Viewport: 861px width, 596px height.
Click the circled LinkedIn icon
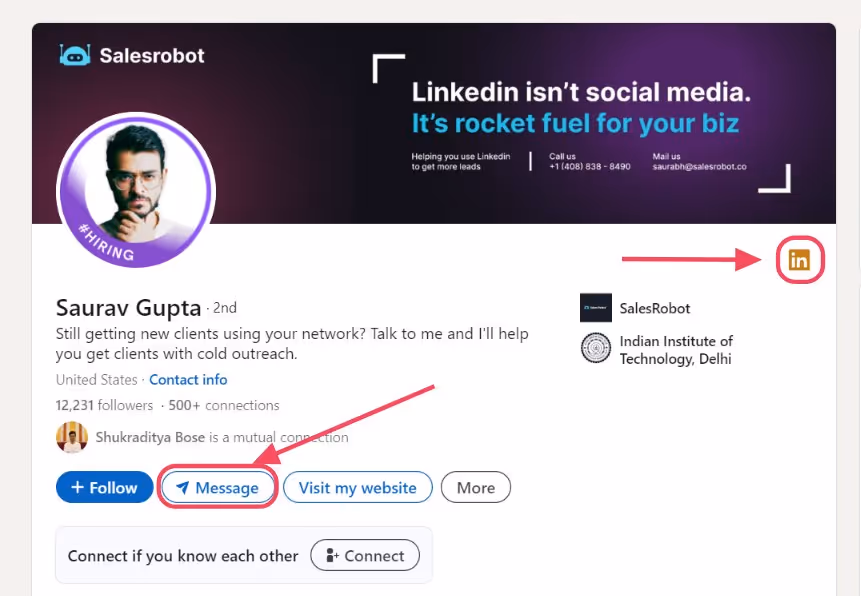pos(799,259)
